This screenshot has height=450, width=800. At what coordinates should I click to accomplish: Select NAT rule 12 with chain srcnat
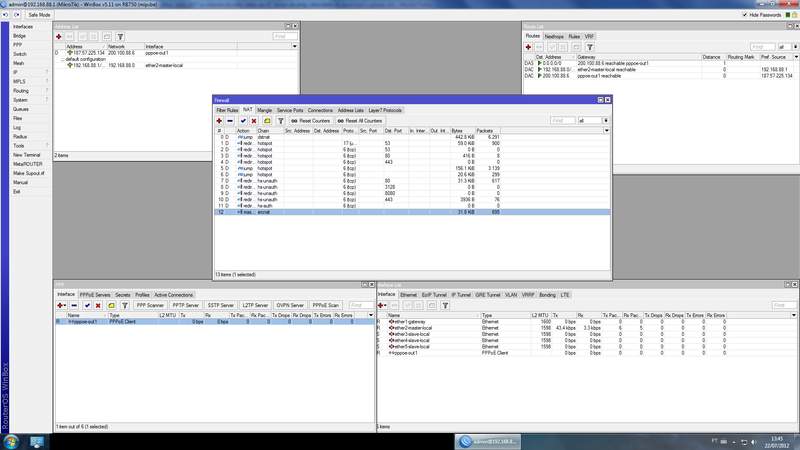411,212
